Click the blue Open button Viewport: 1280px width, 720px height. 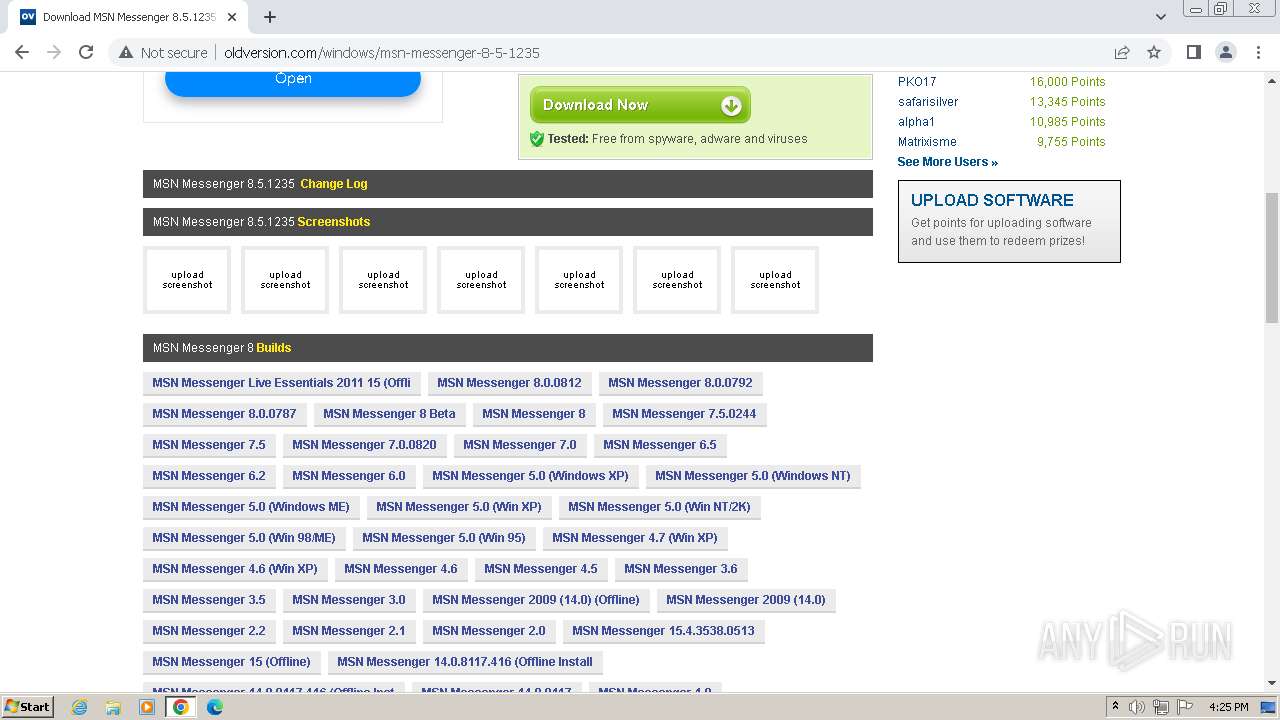293,79
